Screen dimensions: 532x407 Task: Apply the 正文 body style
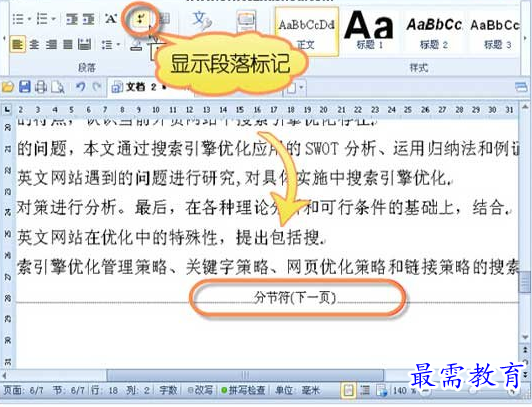point(306,32)
